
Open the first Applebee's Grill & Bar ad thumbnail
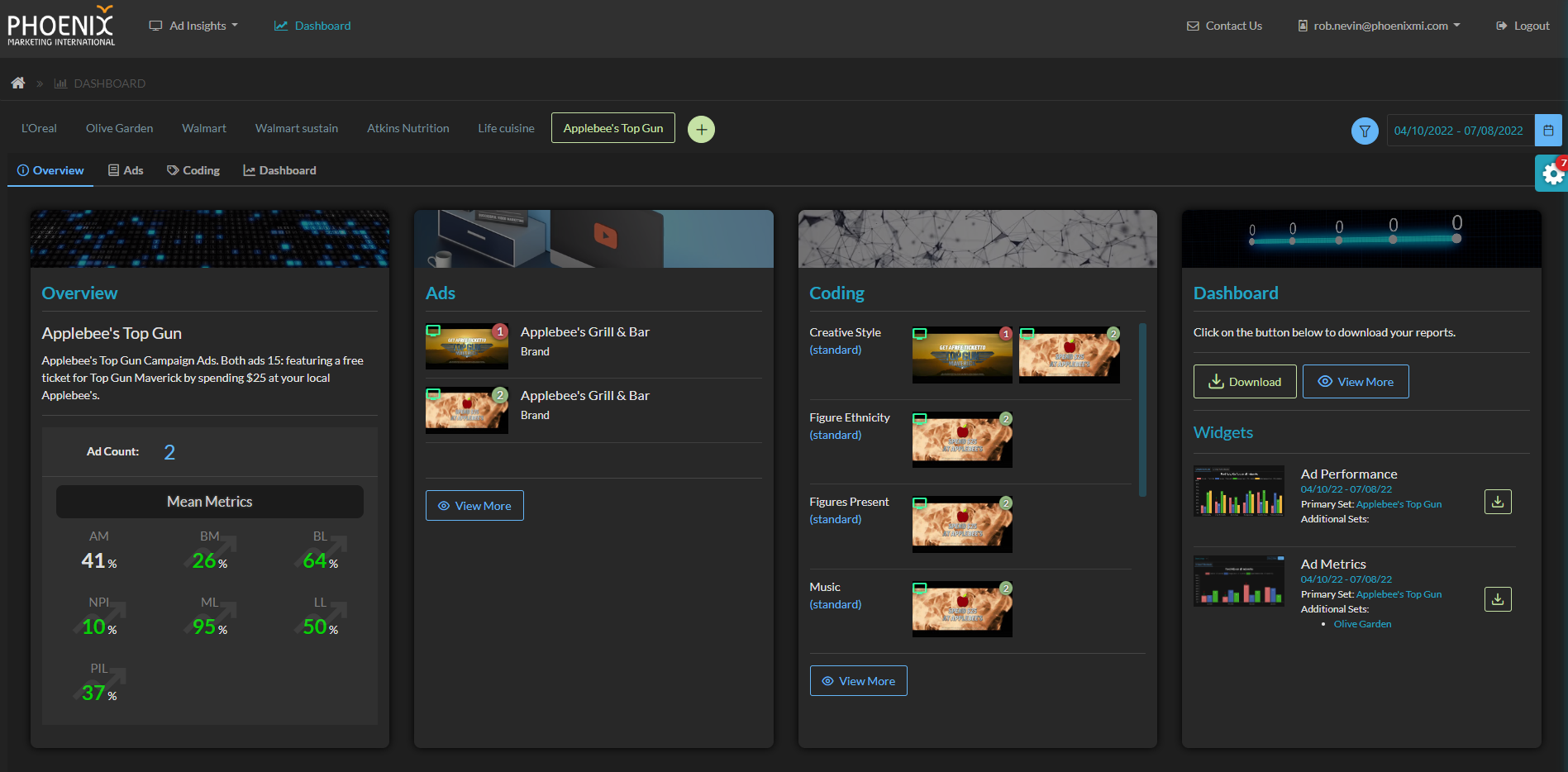pyautogui.click(x=467, y=346)
